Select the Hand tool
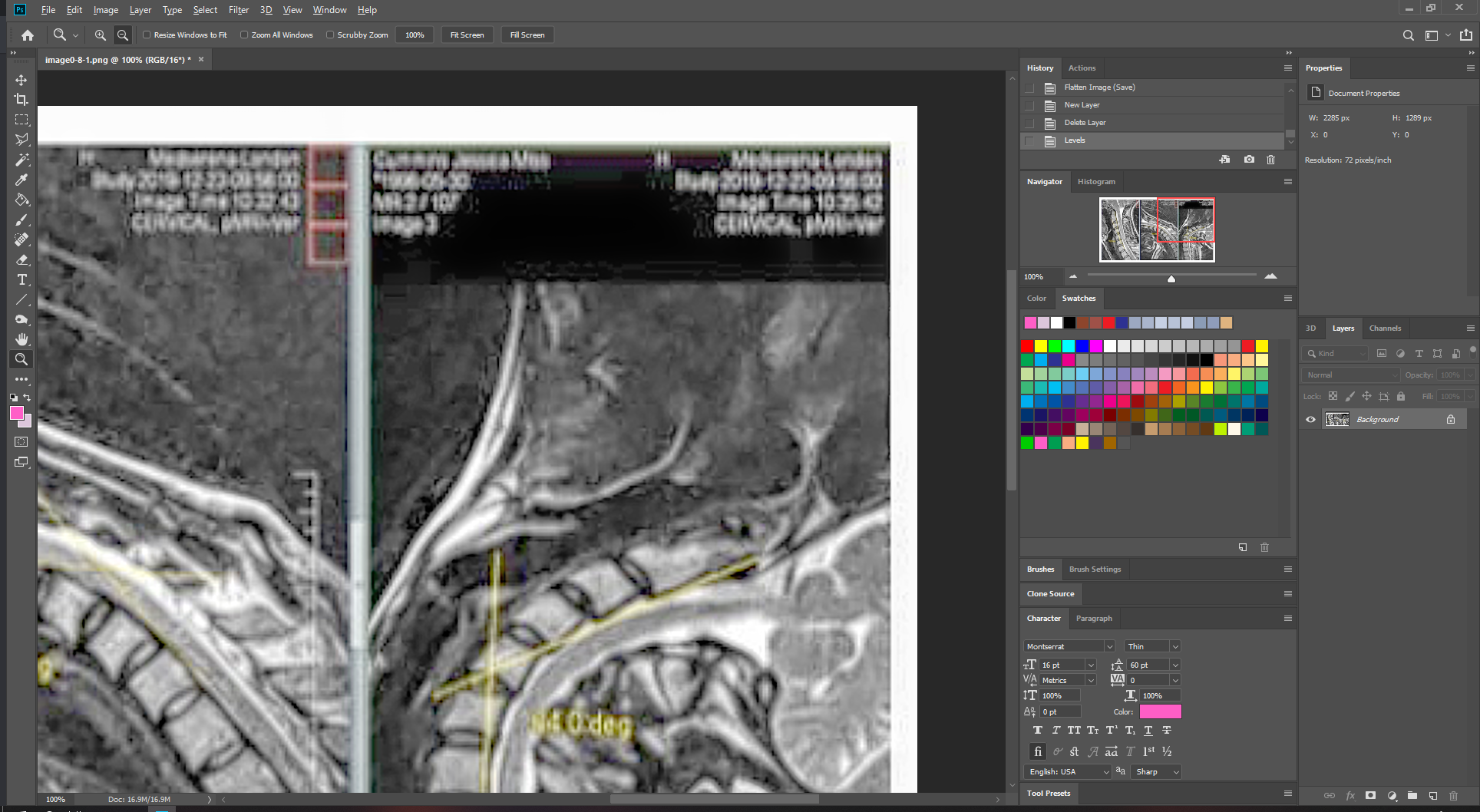The width and height of the screenshot is (1480, 812). click(x=21, y=339)
